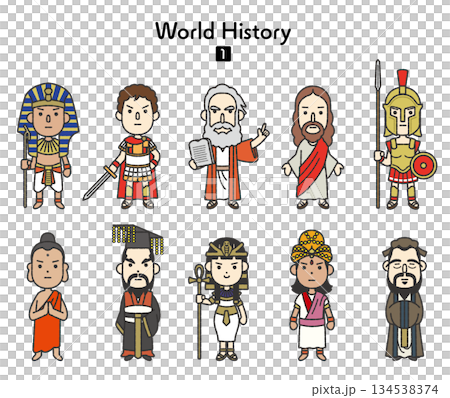
Task: Click the pixta.jp - 134538374 credit text
Action: pyautogui.click(x=375, y=389)
